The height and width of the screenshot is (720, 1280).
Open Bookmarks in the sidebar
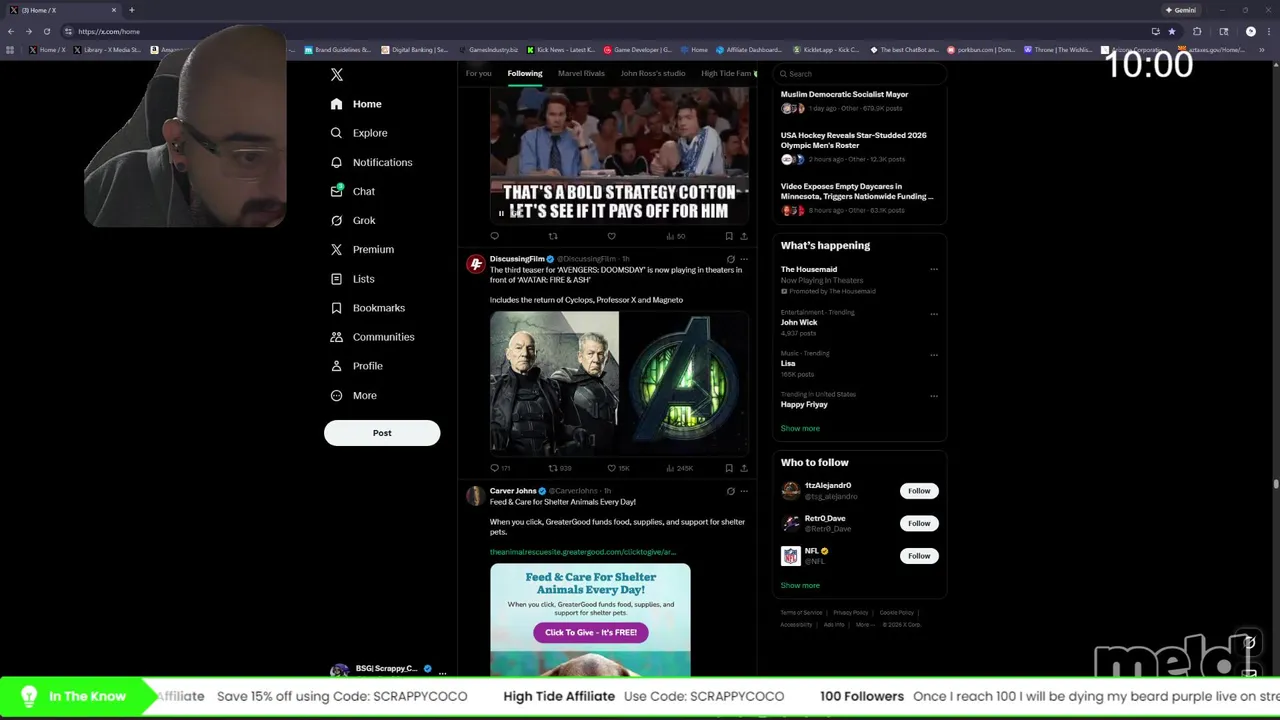click(x=368, y=308)
